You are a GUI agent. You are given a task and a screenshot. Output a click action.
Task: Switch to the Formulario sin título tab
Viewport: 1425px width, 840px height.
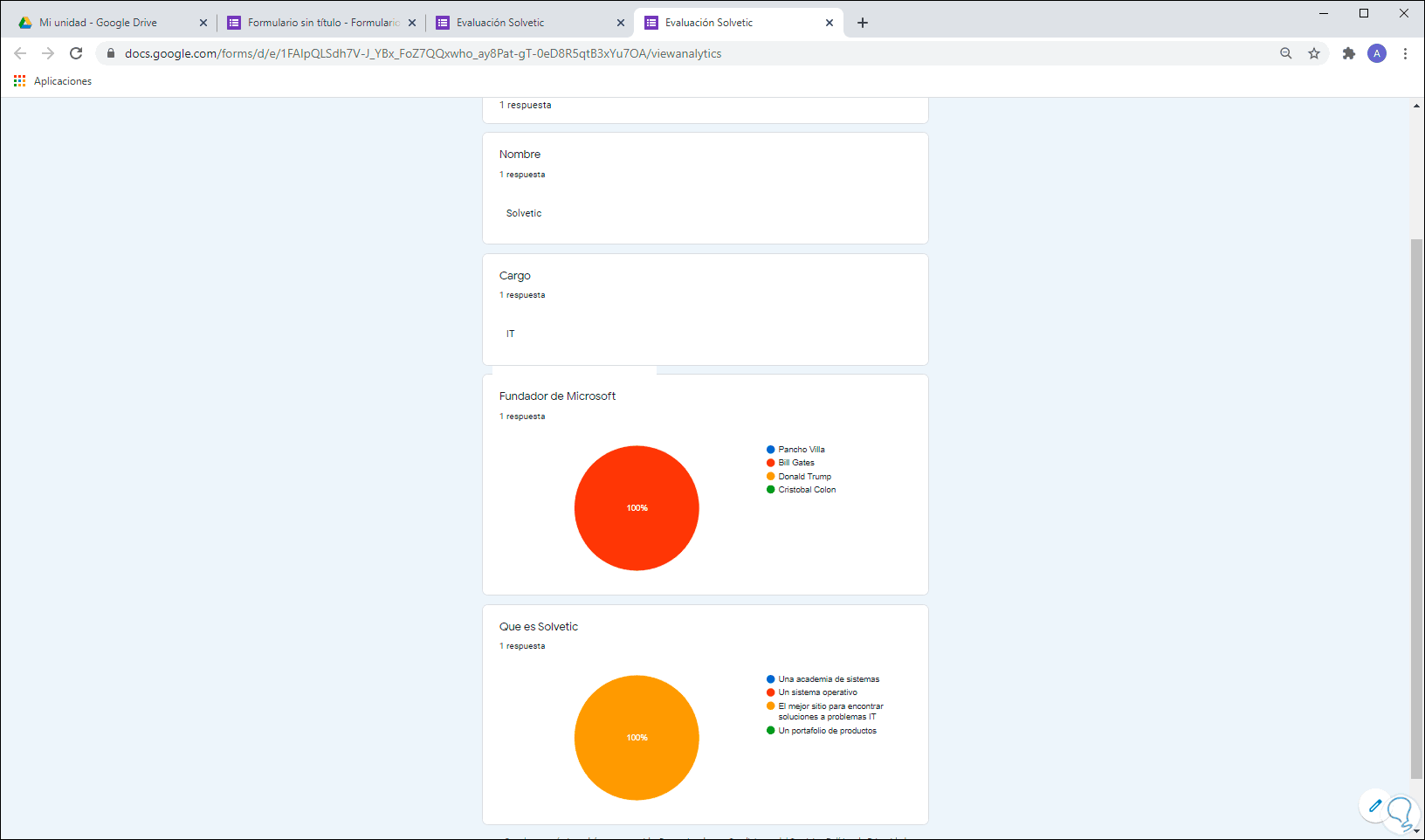(x=320, y=23)
